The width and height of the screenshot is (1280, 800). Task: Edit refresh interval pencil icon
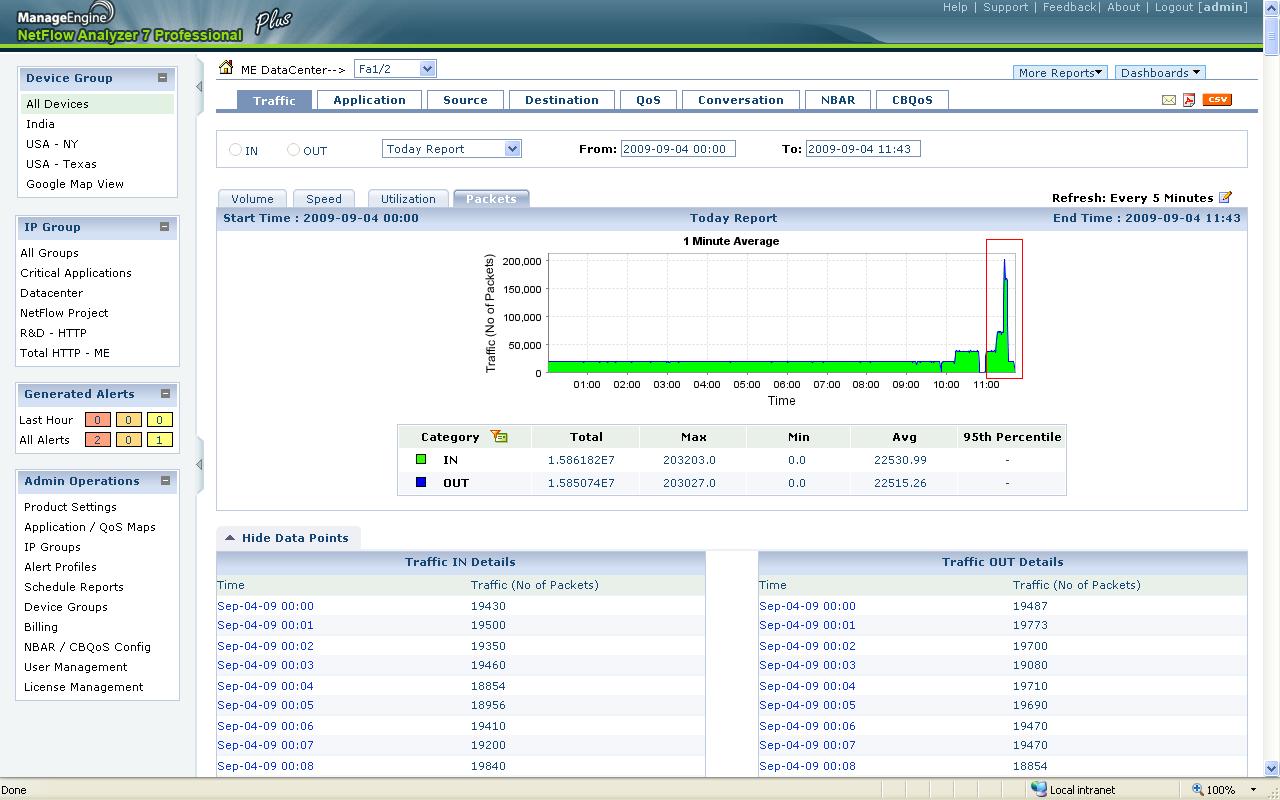tap(1225, 197)
